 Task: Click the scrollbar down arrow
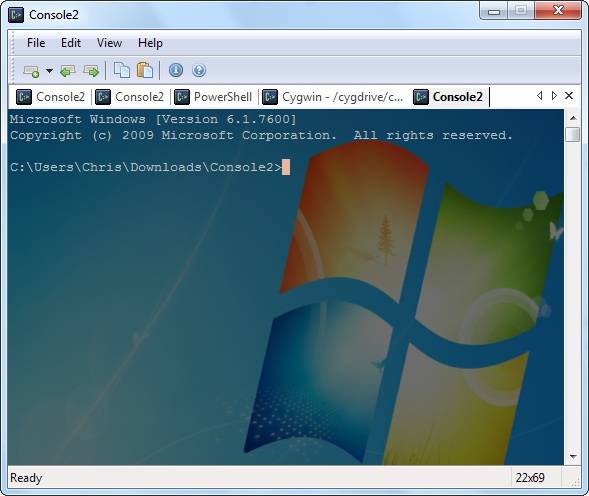click(573, 457)
